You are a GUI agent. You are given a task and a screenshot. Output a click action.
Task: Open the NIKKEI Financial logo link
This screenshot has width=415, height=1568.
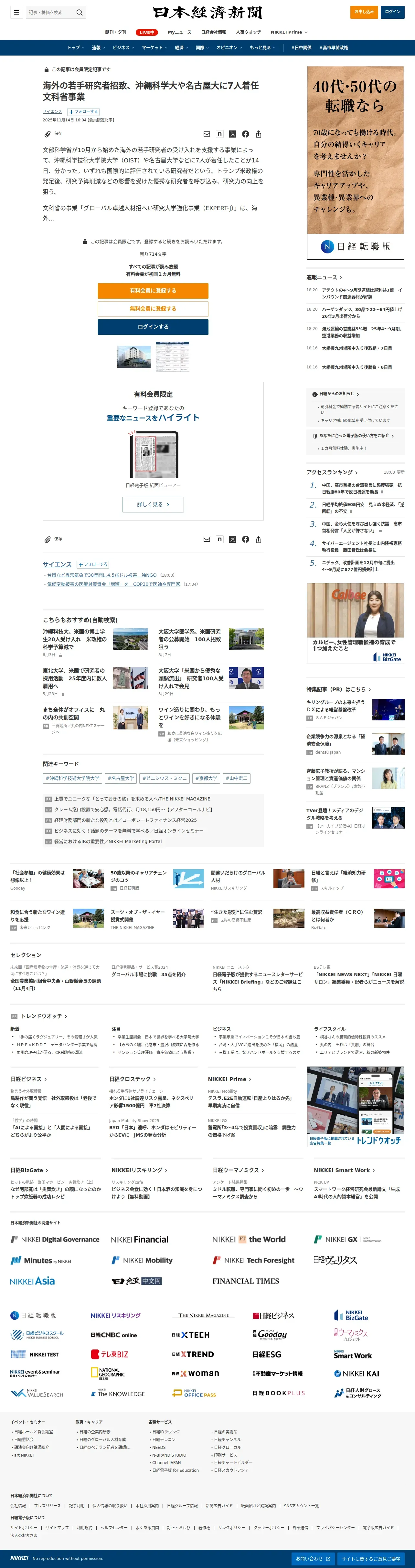[x=140, y=1239]
